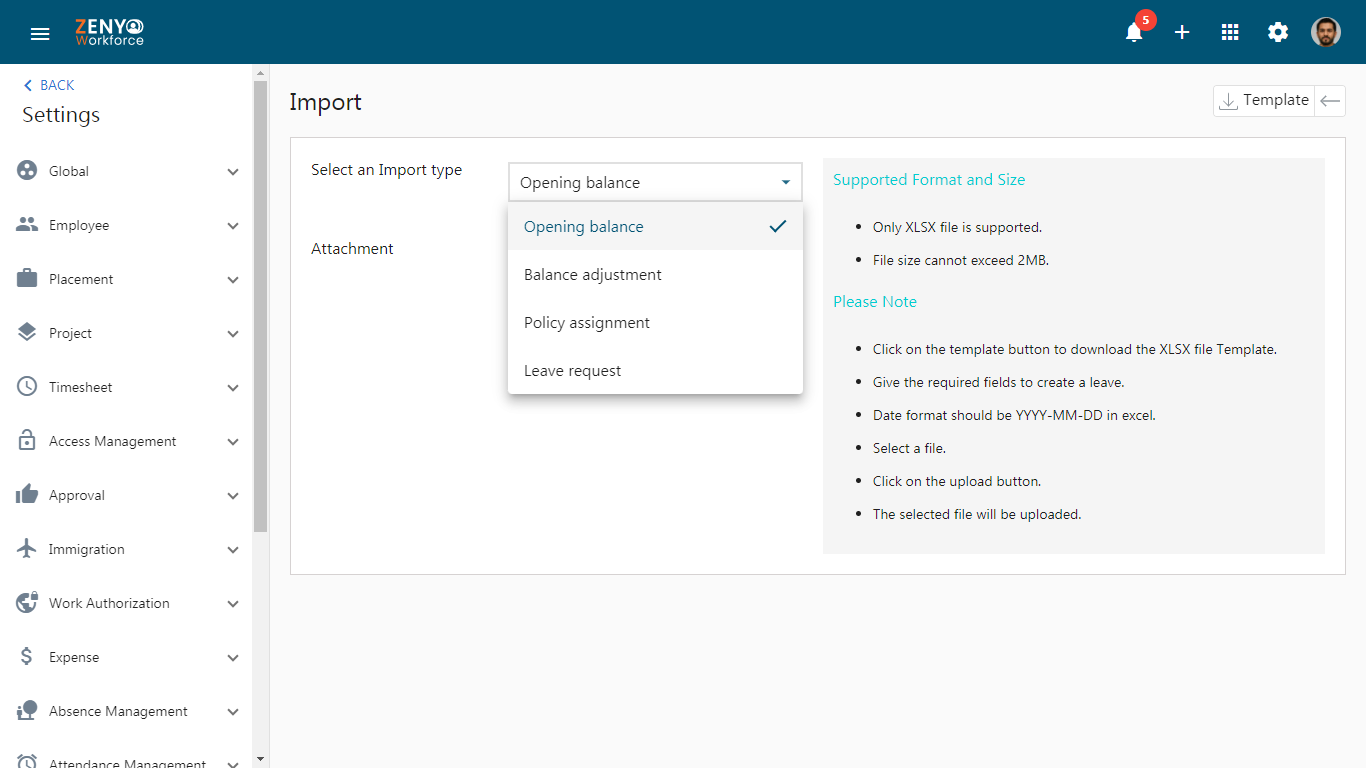Click the Placement briefcase icon
Screen dimensions: 1366x768
point(27,279)
